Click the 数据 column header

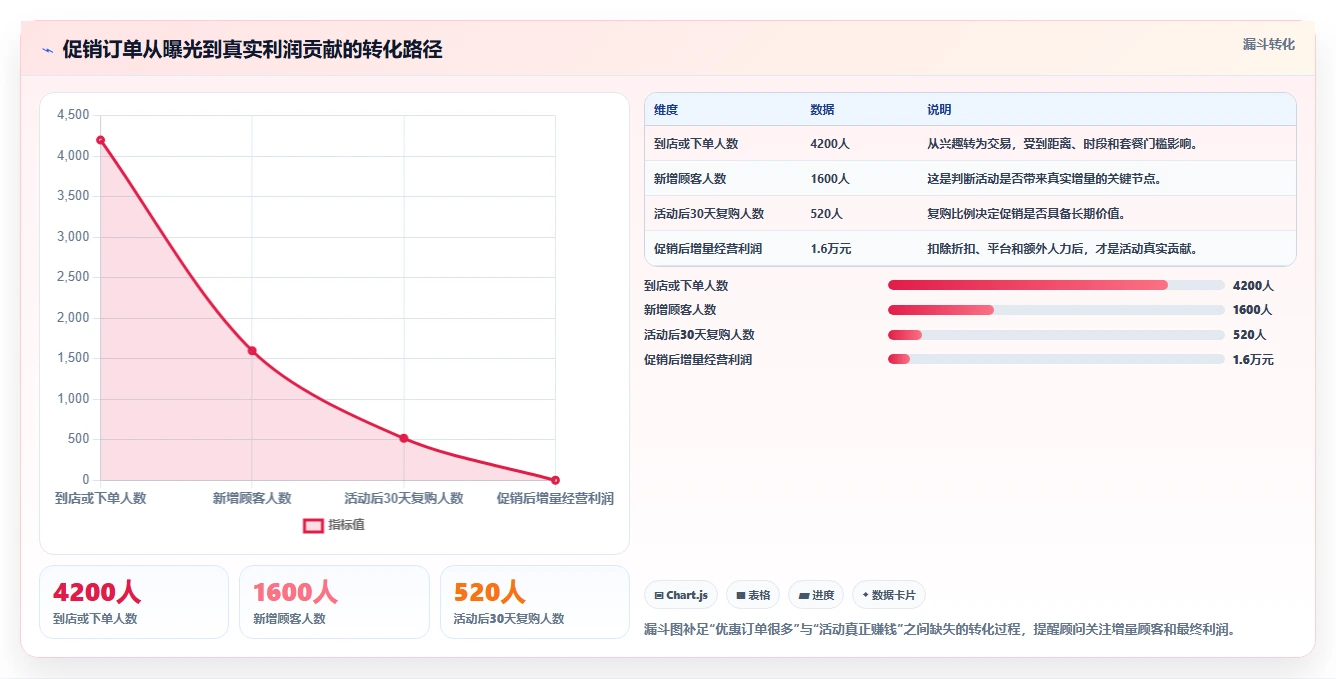point(822,110)
